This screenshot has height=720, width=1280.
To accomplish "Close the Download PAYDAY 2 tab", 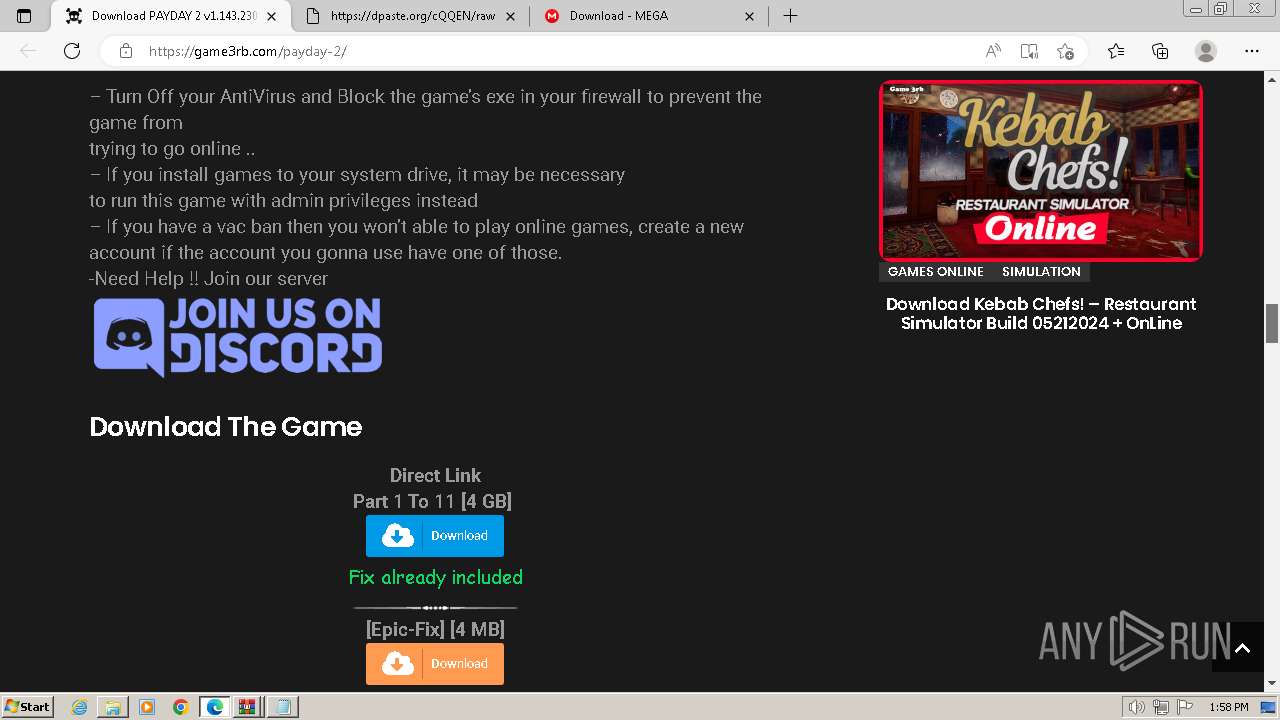I will click(x=272, y=16).
